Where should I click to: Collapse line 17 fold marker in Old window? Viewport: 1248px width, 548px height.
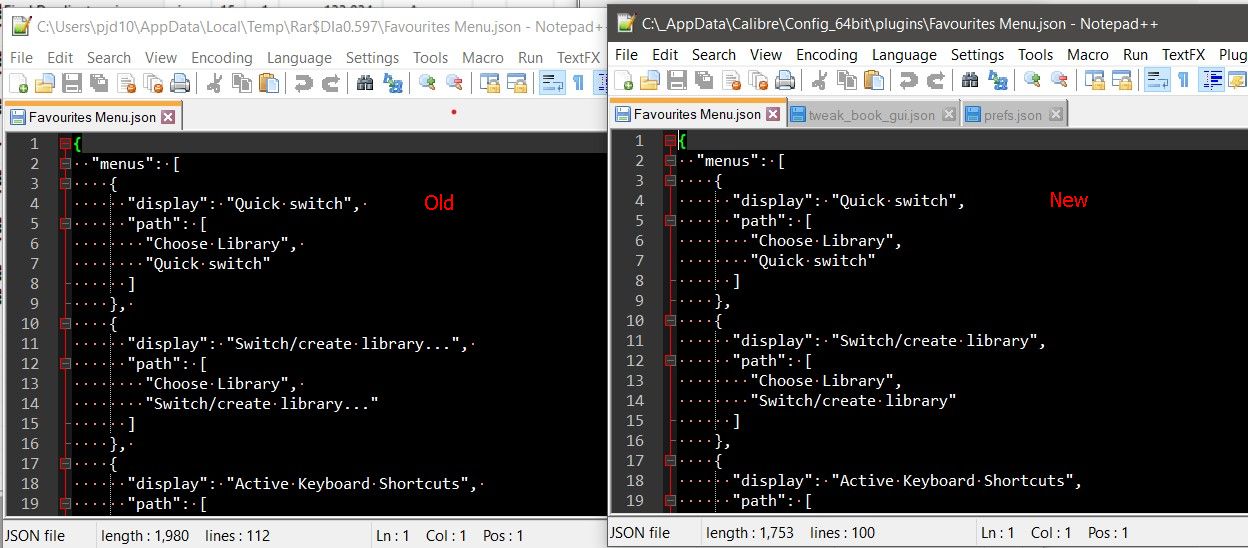coord(65,464)
